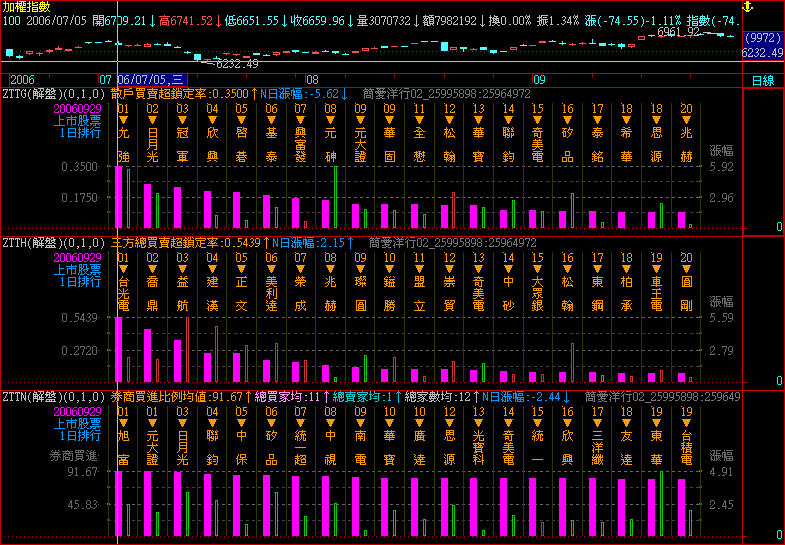Viewport: 785px width, 545px height.
Task: Click month 09 on the date axis
Action: [x=539, y=79]
